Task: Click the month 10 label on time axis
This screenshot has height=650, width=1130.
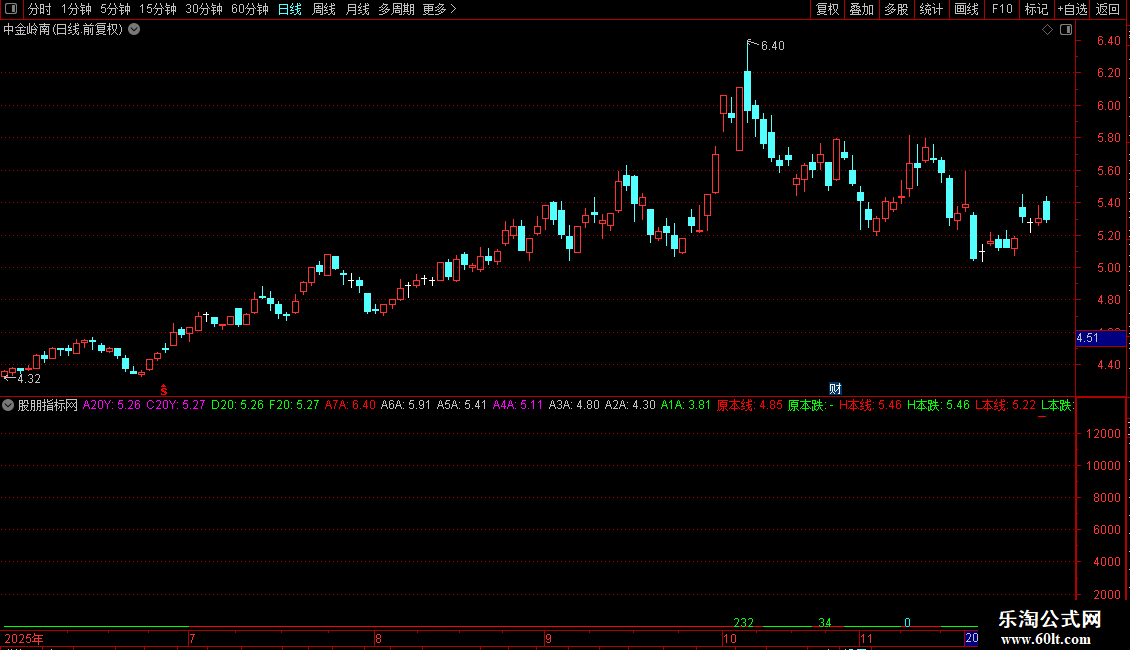Action: 730,639
